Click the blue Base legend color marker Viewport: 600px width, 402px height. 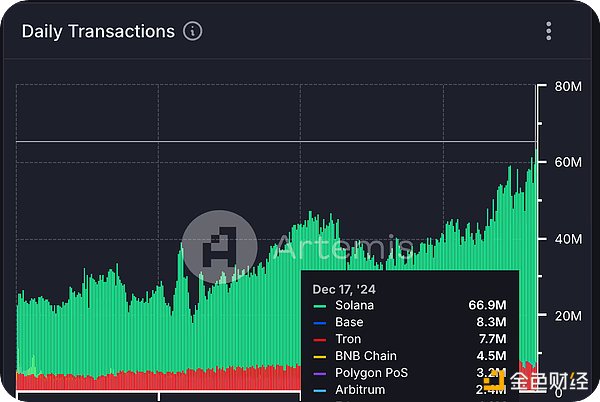(320, 323)
